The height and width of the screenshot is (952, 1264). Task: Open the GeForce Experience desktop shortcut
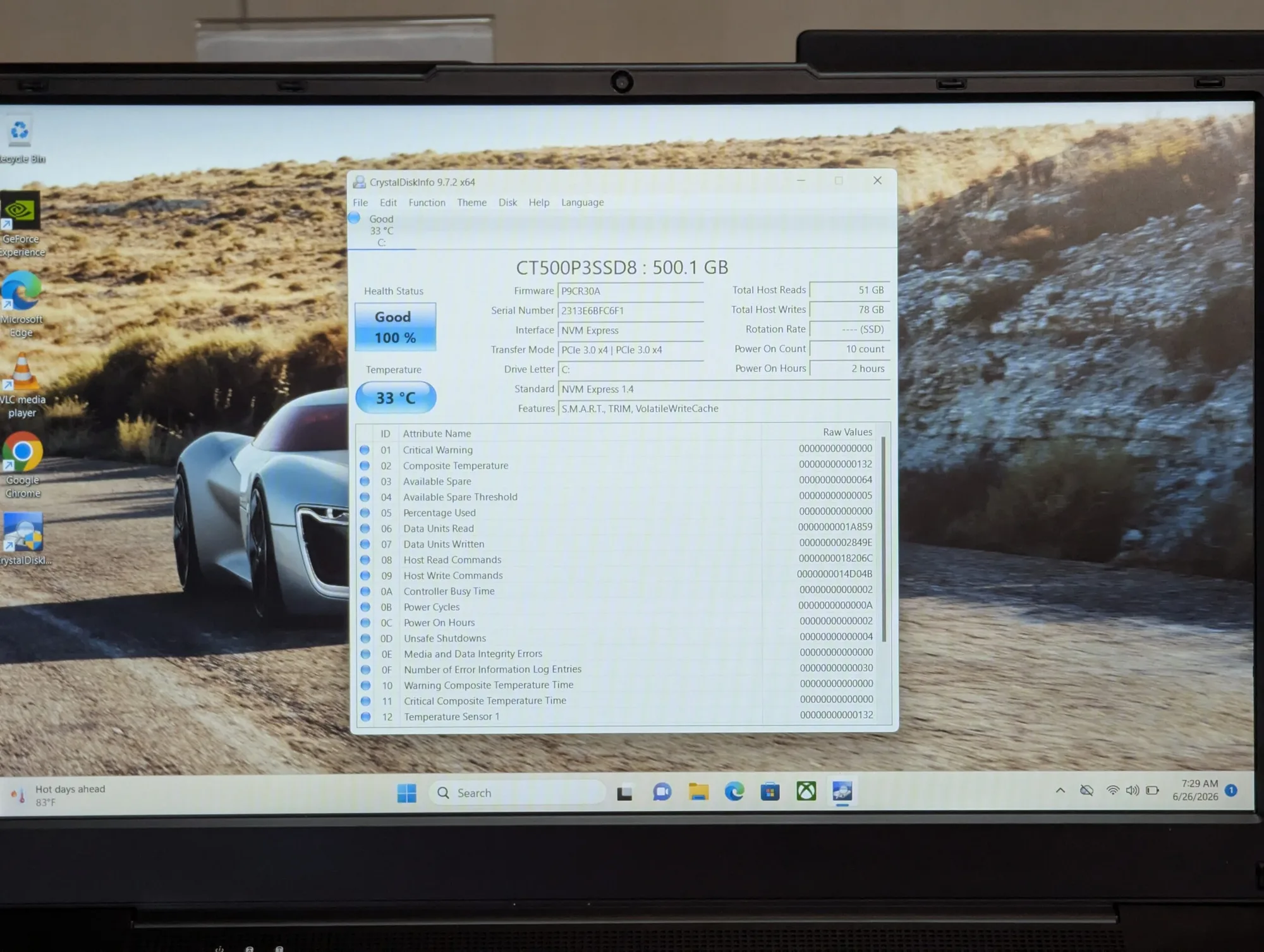(21, 224)
